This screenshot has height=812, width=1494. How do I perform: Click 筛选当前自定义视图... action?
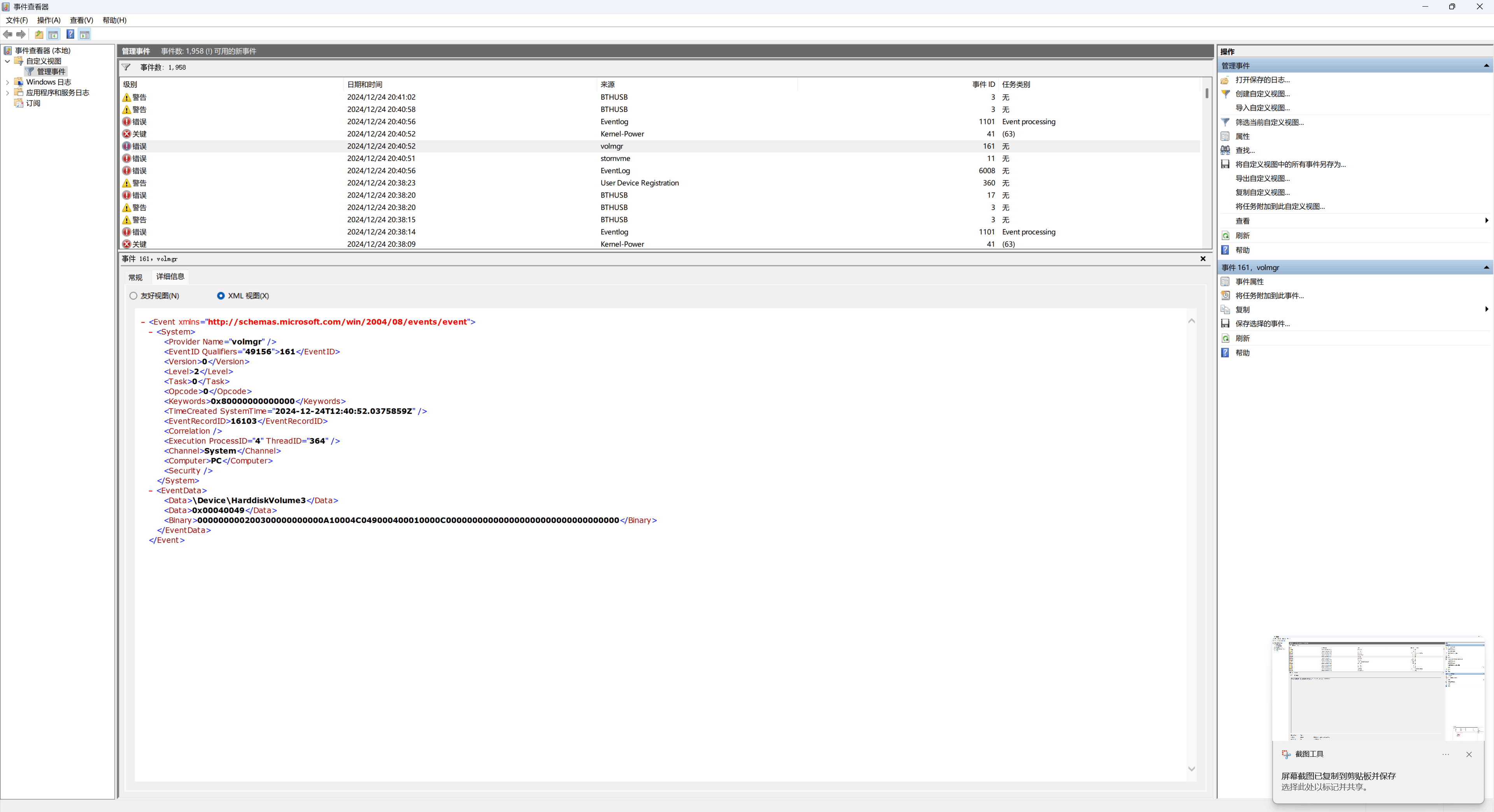tap(1269, 122)
